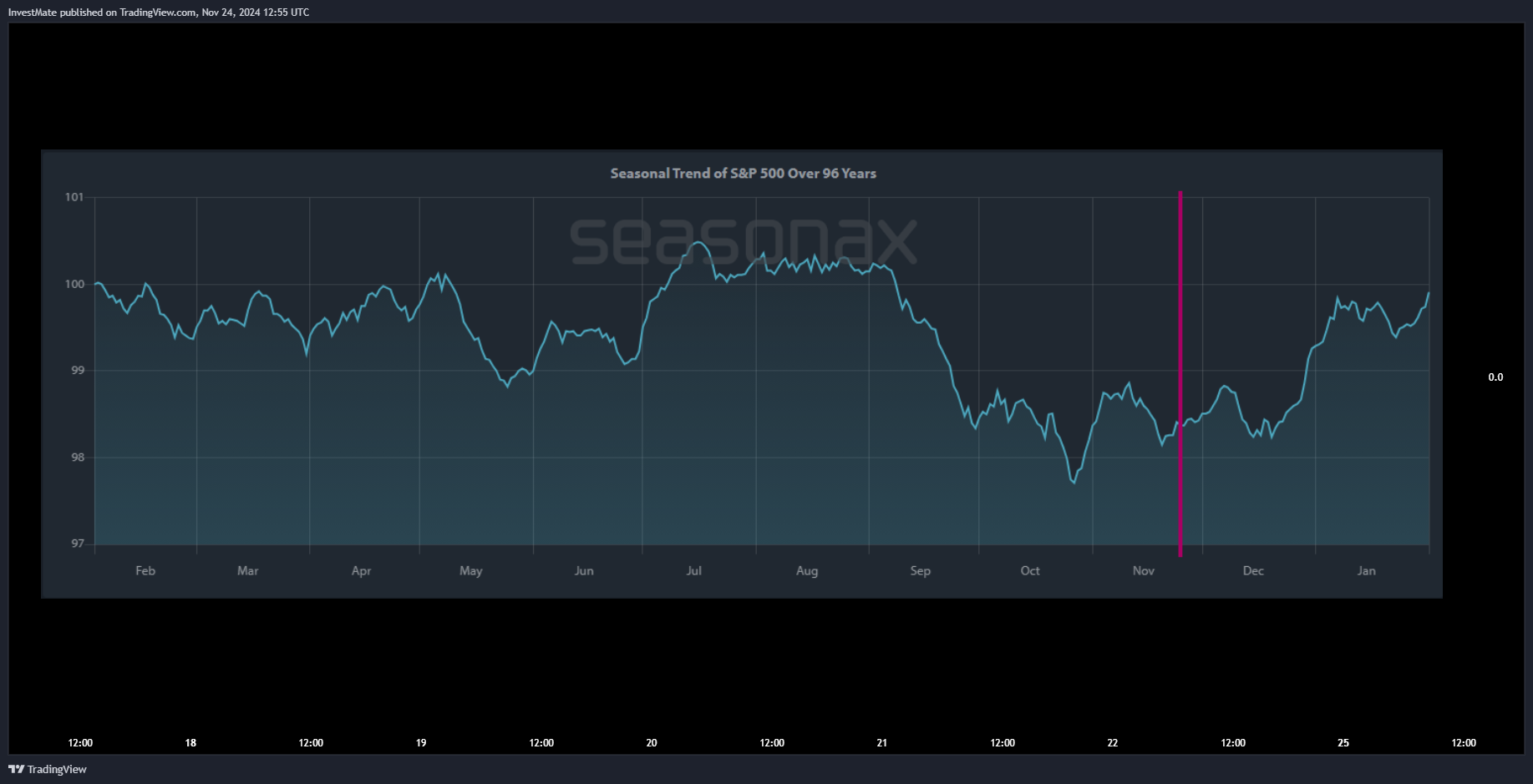Click the 22 date on bottom time axis
This screenshot has width=1533, height=784.
coord(1113,743)
